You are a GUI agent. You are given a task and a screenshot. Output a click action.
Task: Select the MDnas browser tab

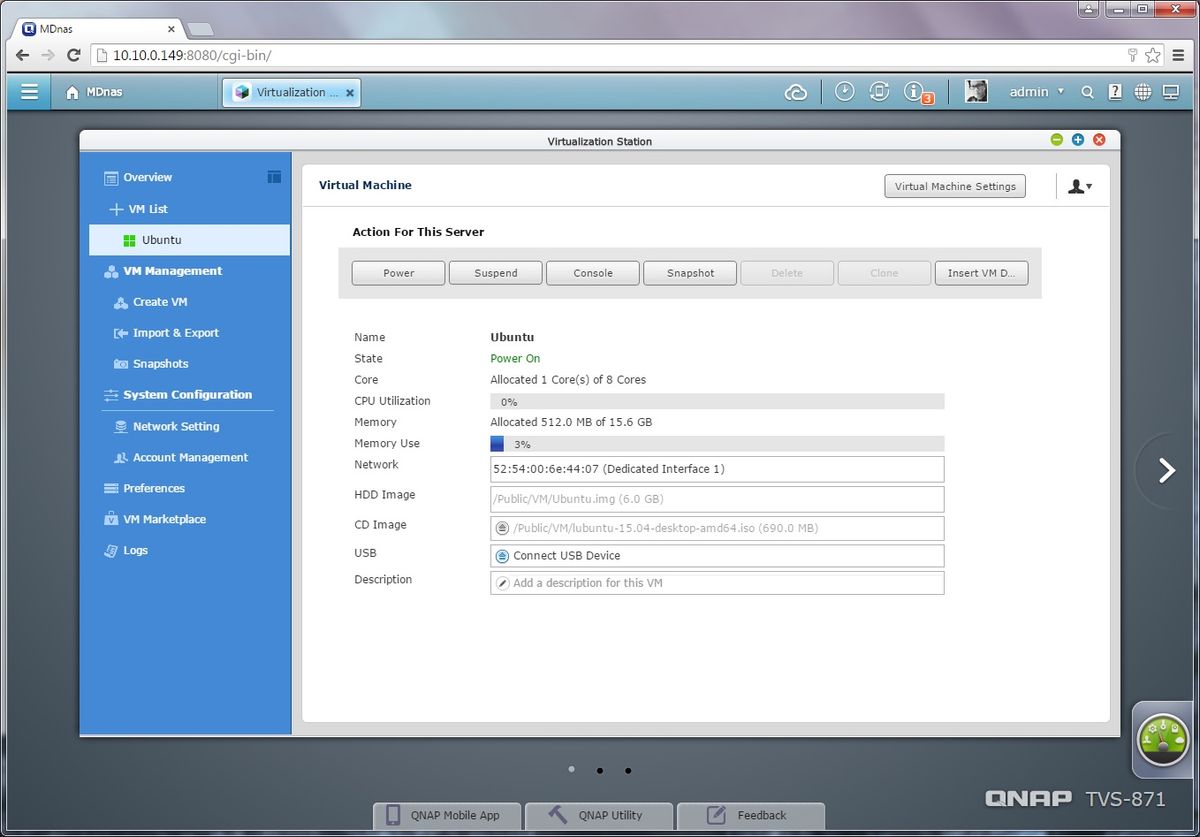click(98, 29)
